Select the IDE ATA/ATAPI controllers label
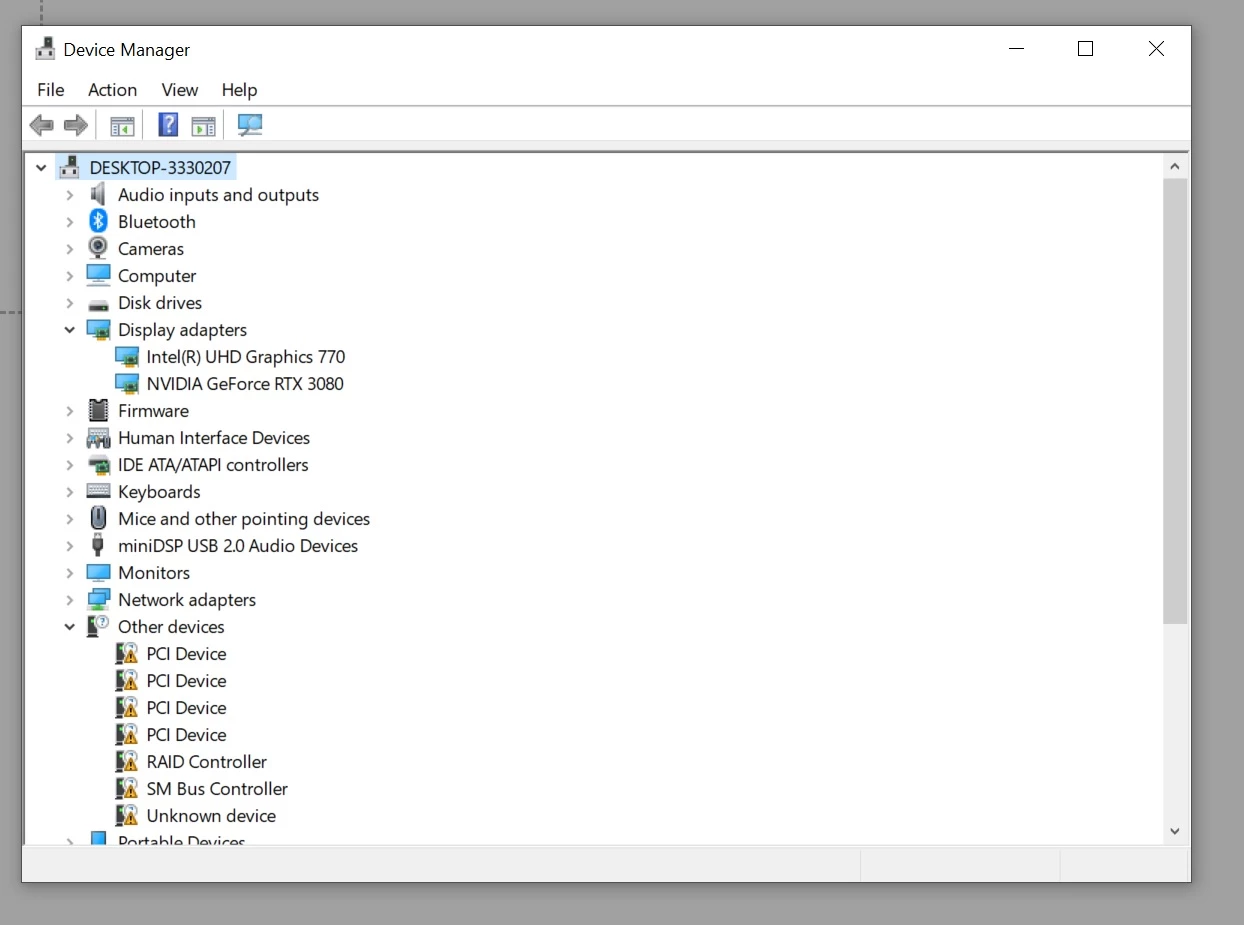This screenshot has width=1244, height=925. [213, 464]
